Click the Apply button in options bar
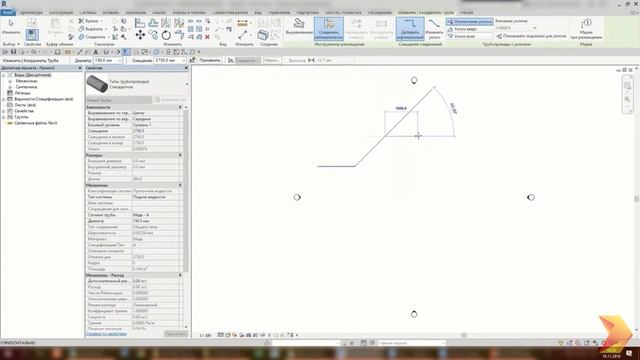Screen dimensions: 640x360 210,60
